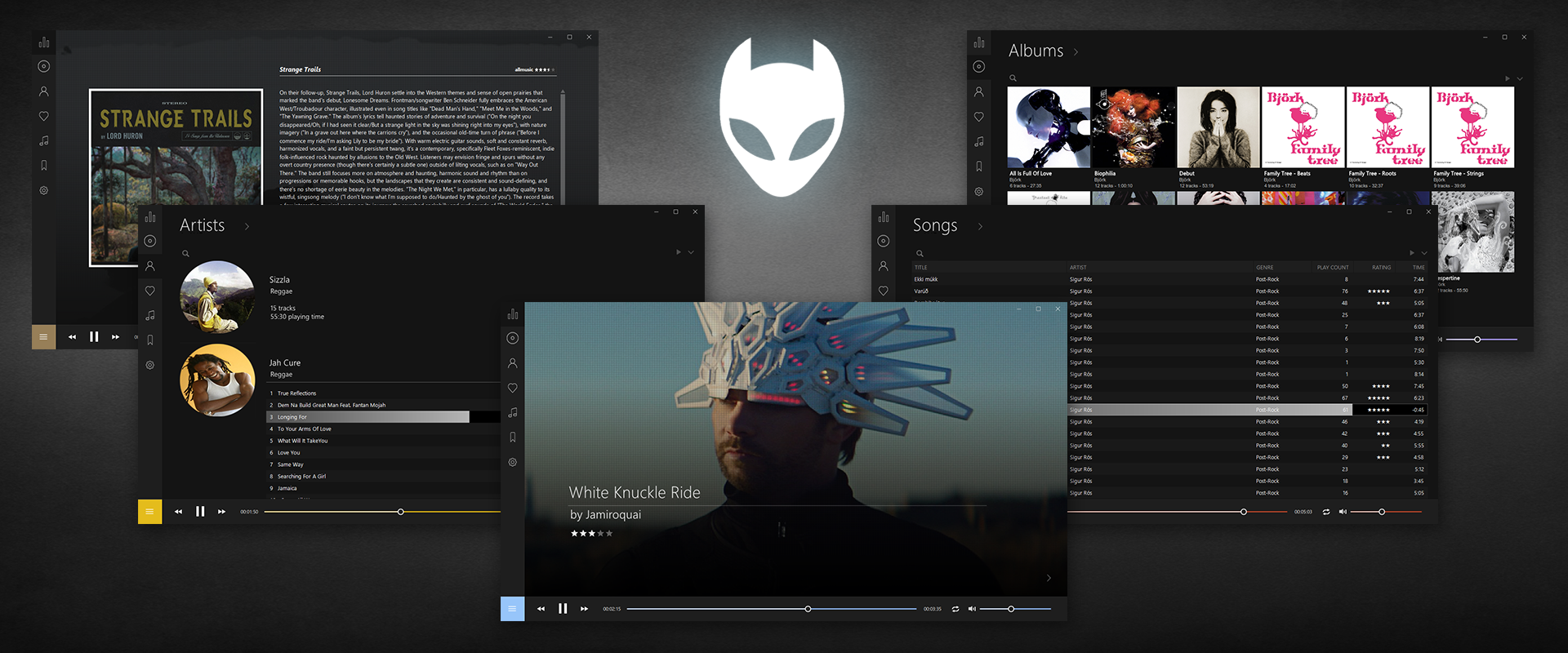This screenshot has width=1568, height=653.
Task: Sort Songs by RATING column header
Action: pyautogui.click(x=1382, y=268)
